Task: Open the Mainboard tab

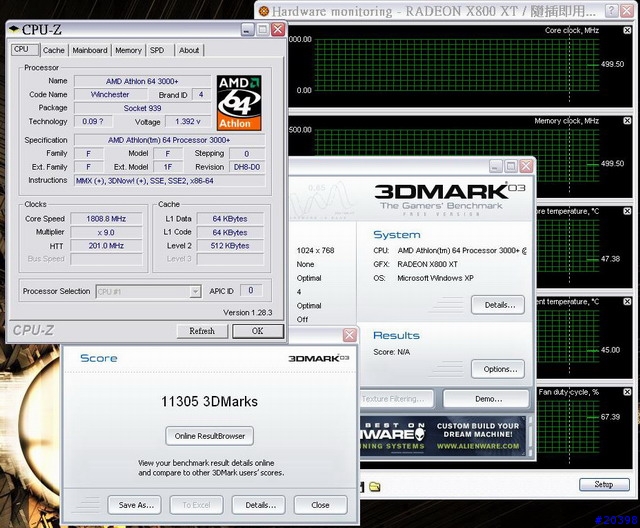Action: click(90, 50)
